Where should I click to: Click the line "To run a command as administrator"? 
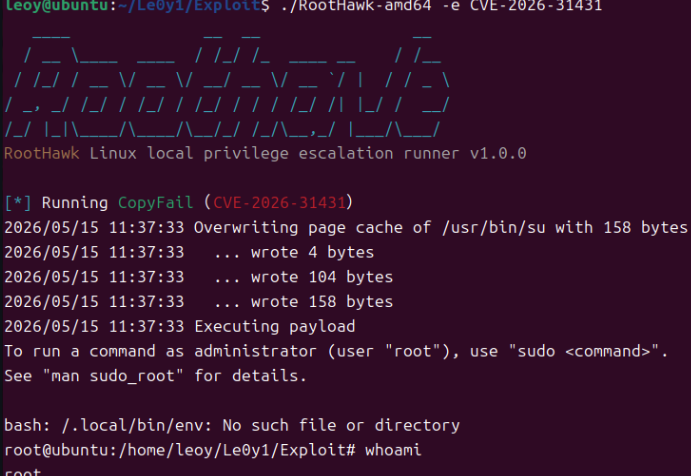(336, 351)
